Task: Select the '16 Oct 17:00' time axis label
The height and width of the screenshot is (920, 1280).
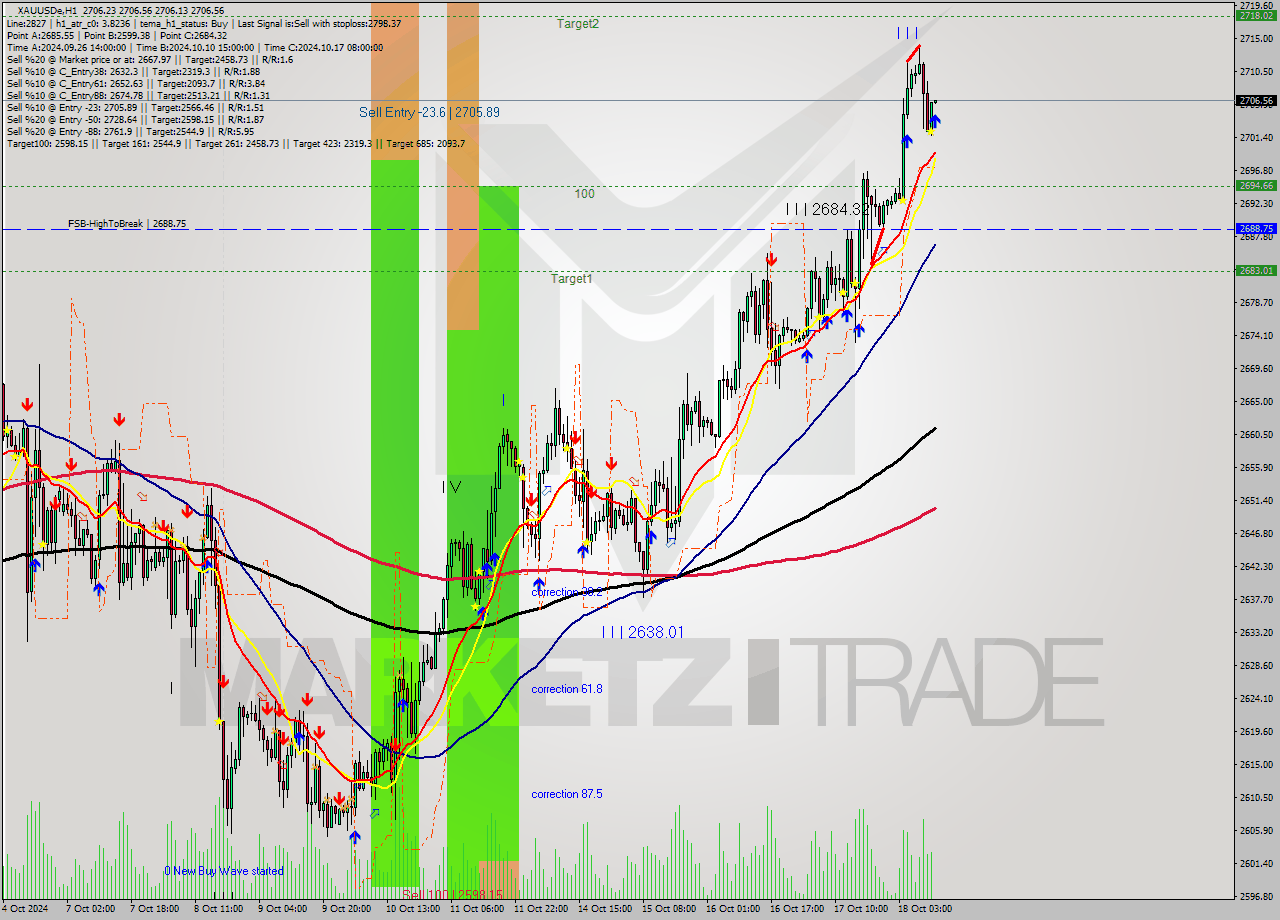Action: [x=797, y=909]
